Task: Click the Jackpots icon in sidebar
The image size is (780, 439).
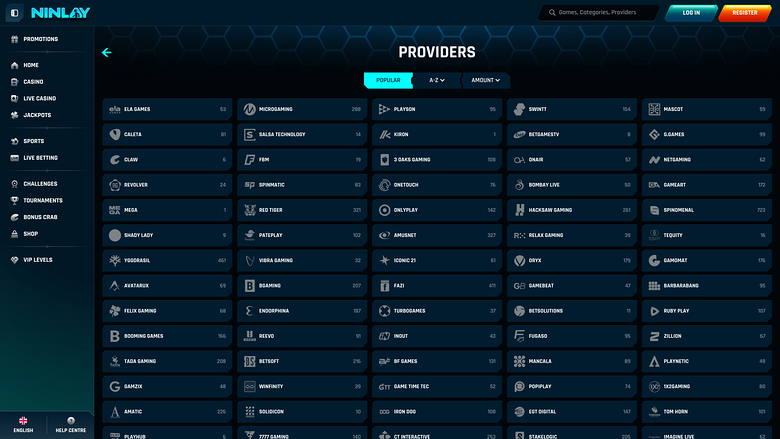Action: click(14, 115)
